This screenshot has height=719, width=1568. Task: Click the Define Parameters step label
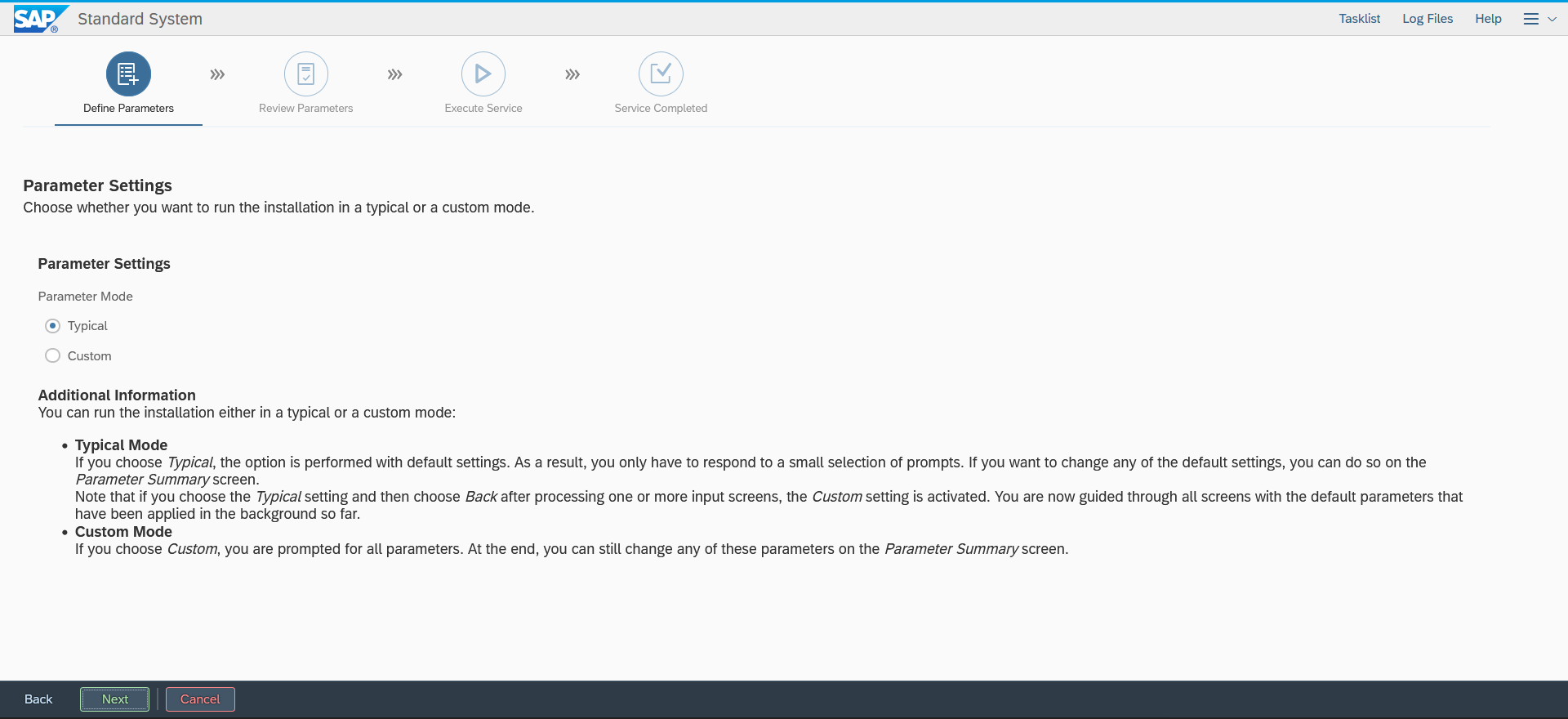click(x=128, y=108)
